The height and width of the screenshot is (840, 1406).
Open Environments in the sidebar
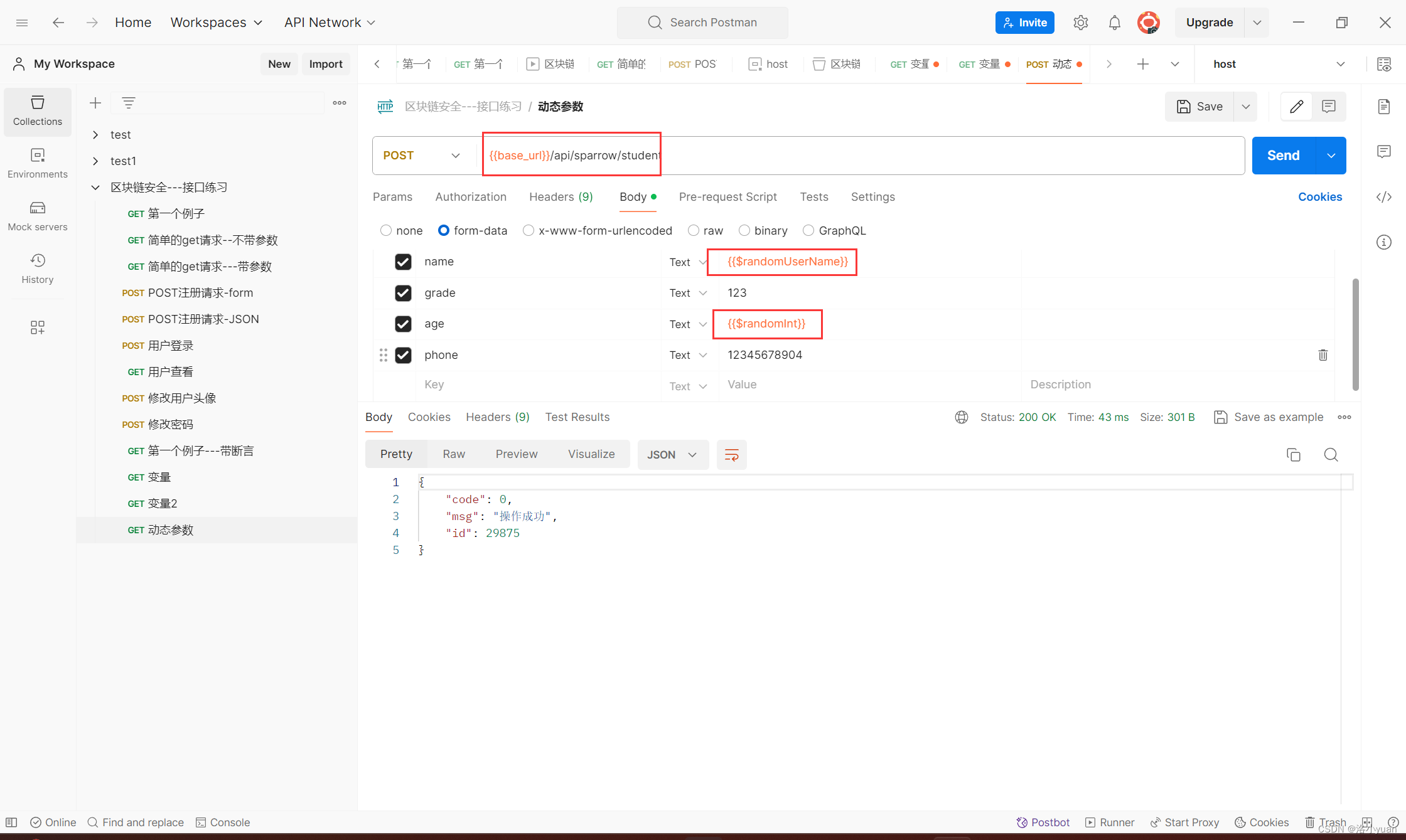(x=38, y=164)
